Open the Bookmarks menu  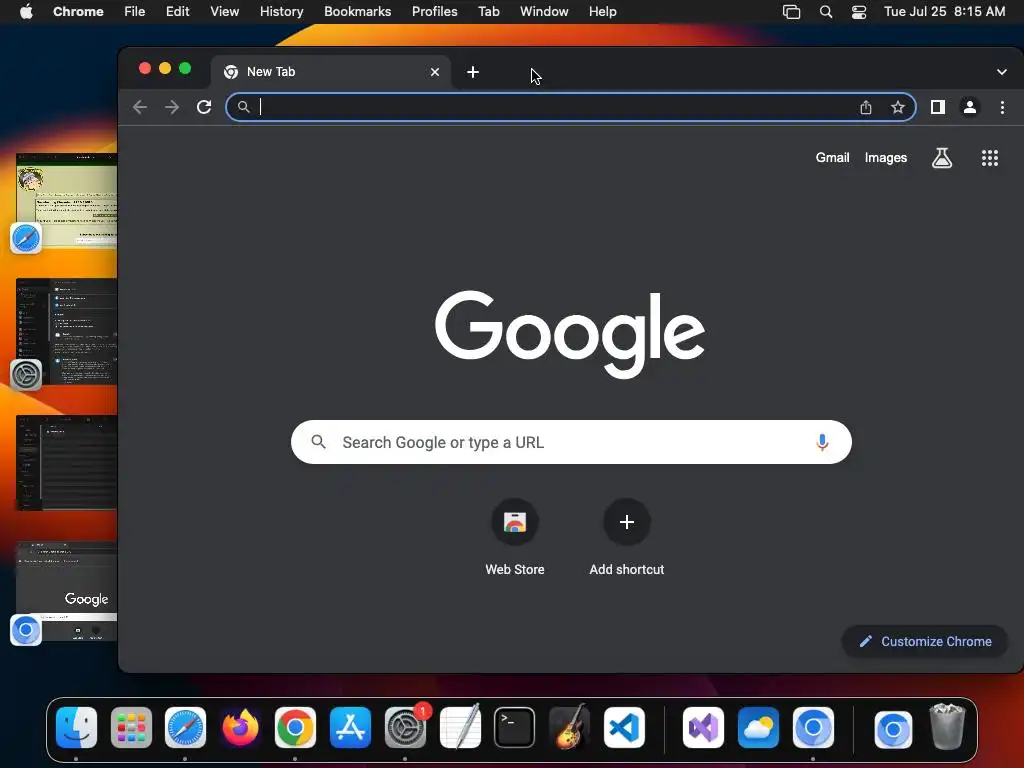coord(358,12)
